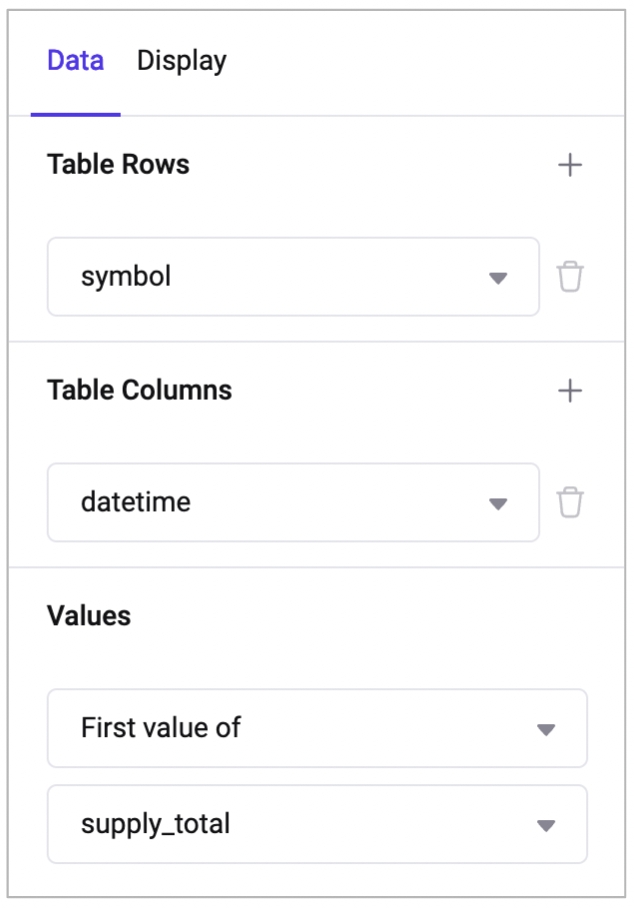Open the supply_total value field dropdown

point(316,824)
